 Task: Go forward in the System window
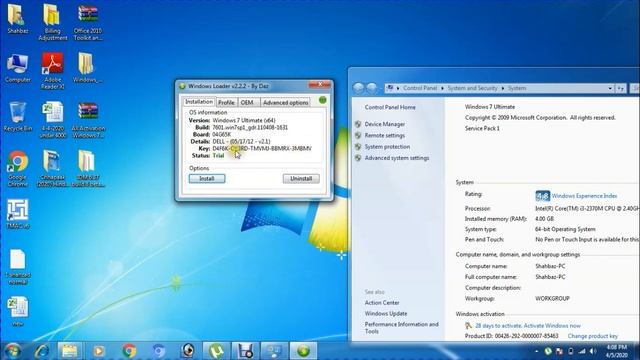point(372,88)
